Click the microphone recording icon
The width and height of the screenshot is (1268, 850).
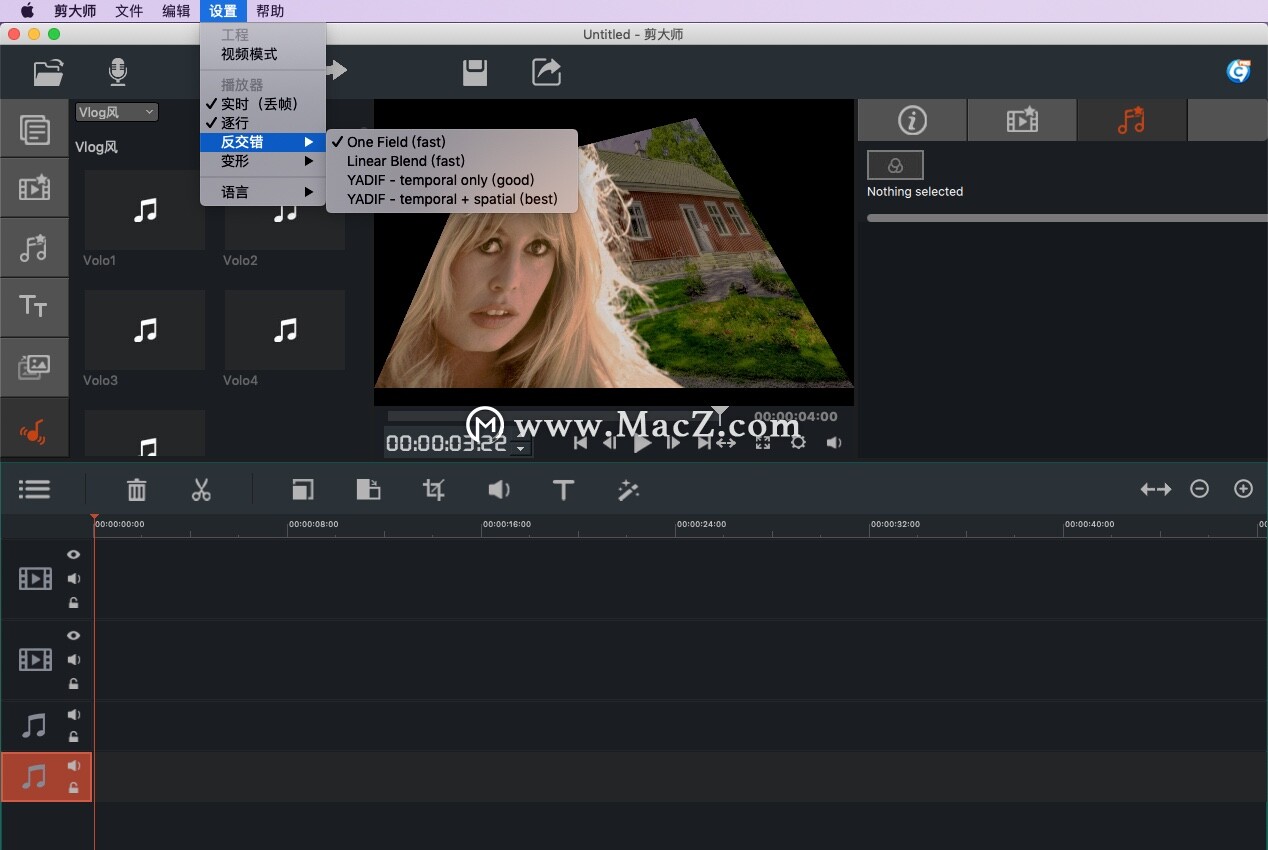pos(117,71)
